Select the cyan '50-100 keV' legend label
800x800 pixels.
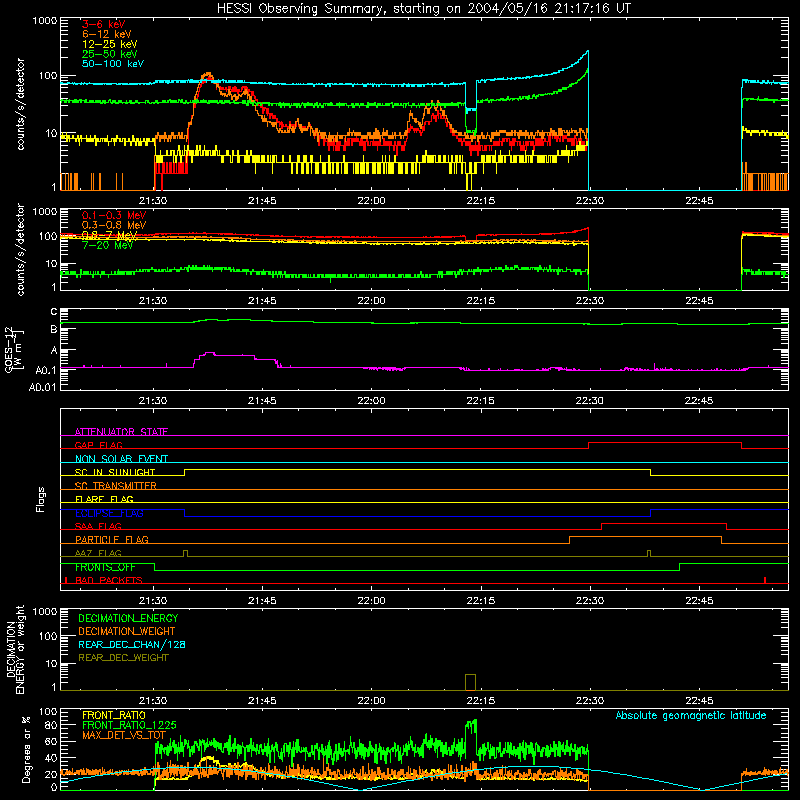[x=113, y=64]
